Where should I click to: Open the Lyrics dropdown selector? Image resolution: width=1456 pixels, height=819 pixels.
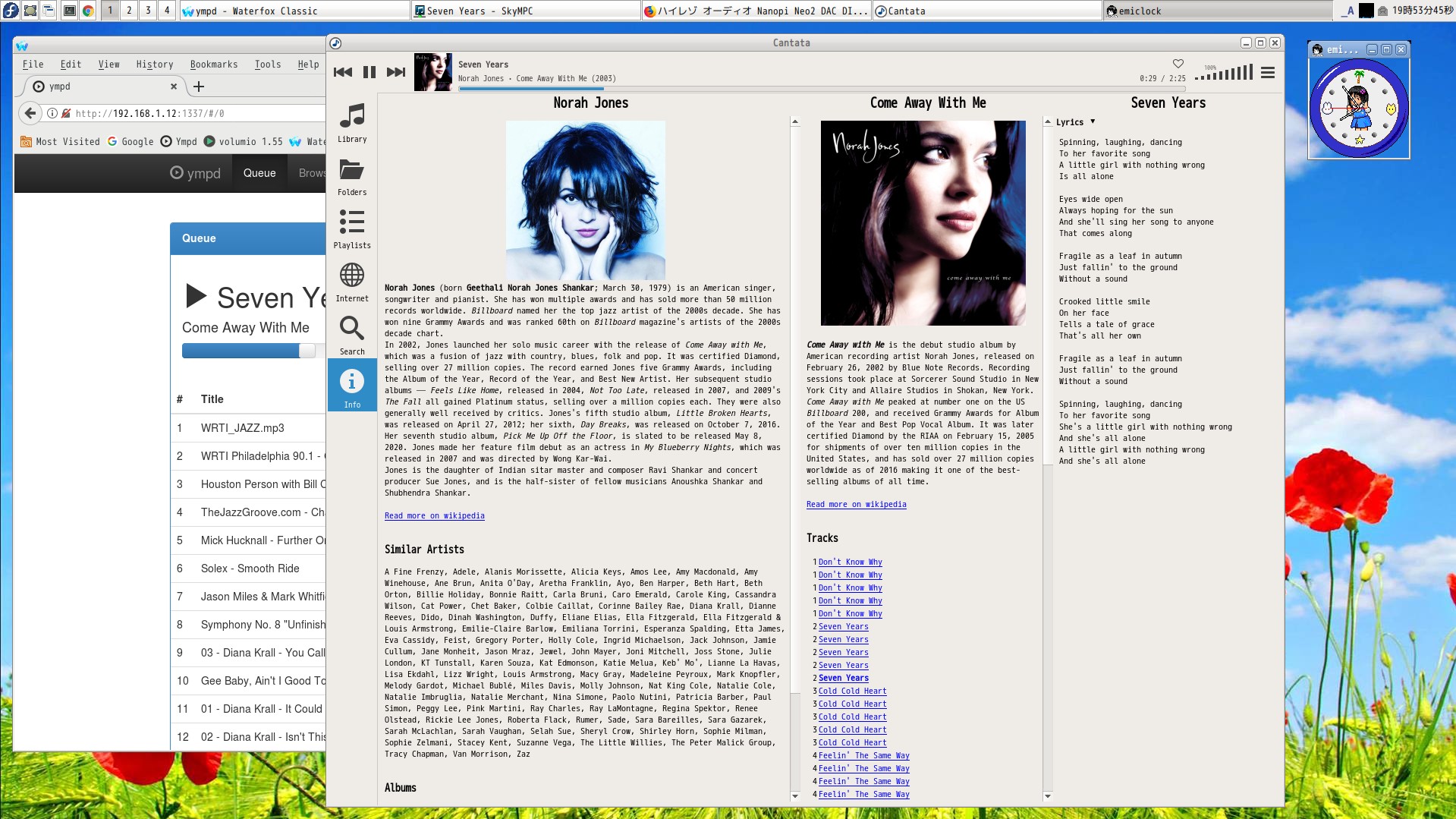pos(1076,122)
